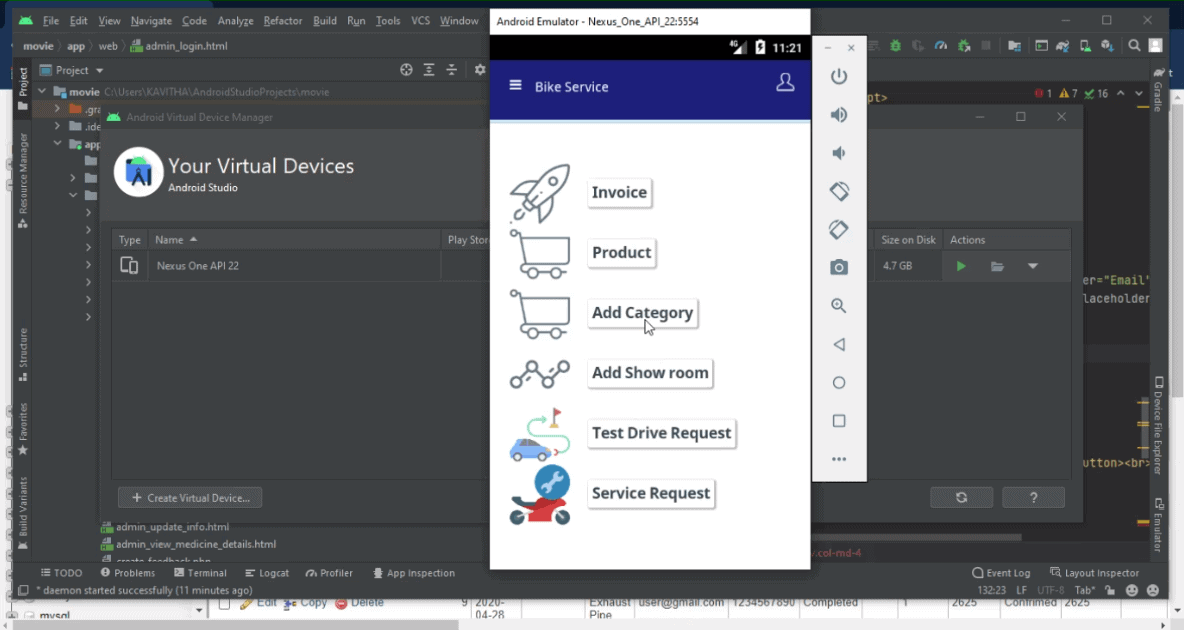Tap the user profile icon in app bar
The width and height of the screenshot is (1184, 630).
(785, 84)
